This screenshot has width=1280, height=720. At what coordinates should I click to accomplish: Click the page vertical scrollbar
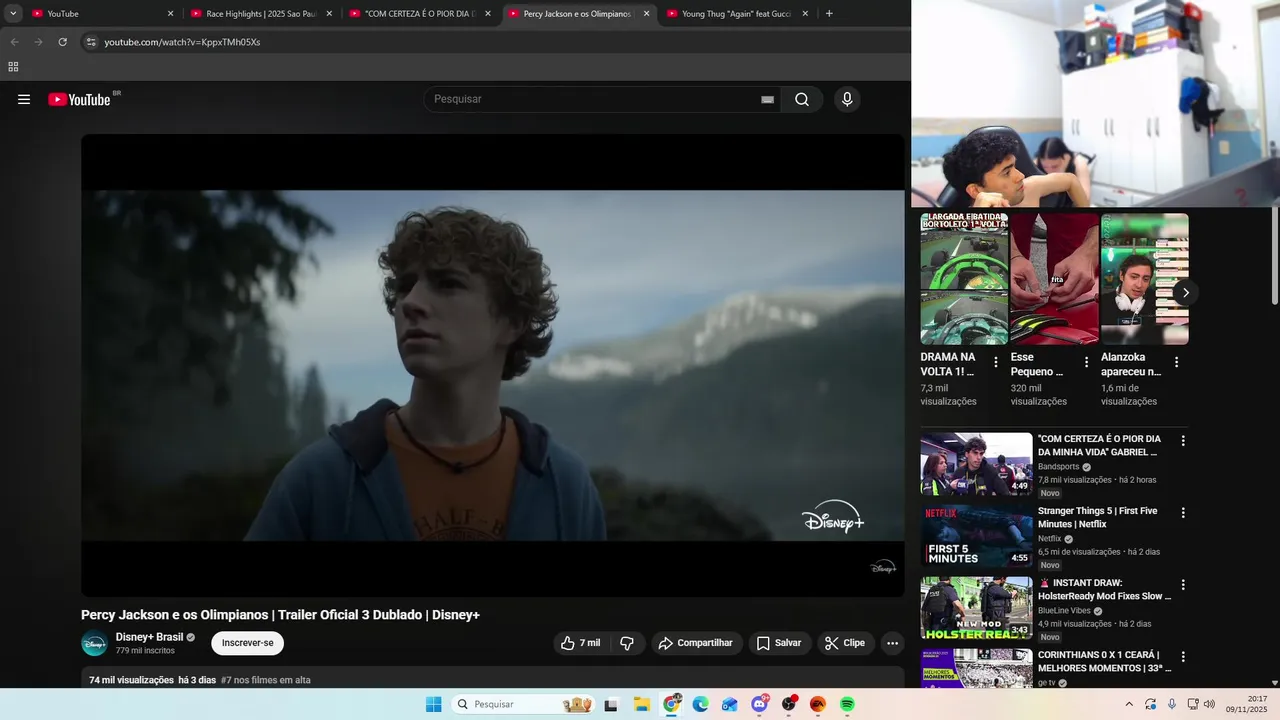pyautogui.click(x=1274, y=257)
